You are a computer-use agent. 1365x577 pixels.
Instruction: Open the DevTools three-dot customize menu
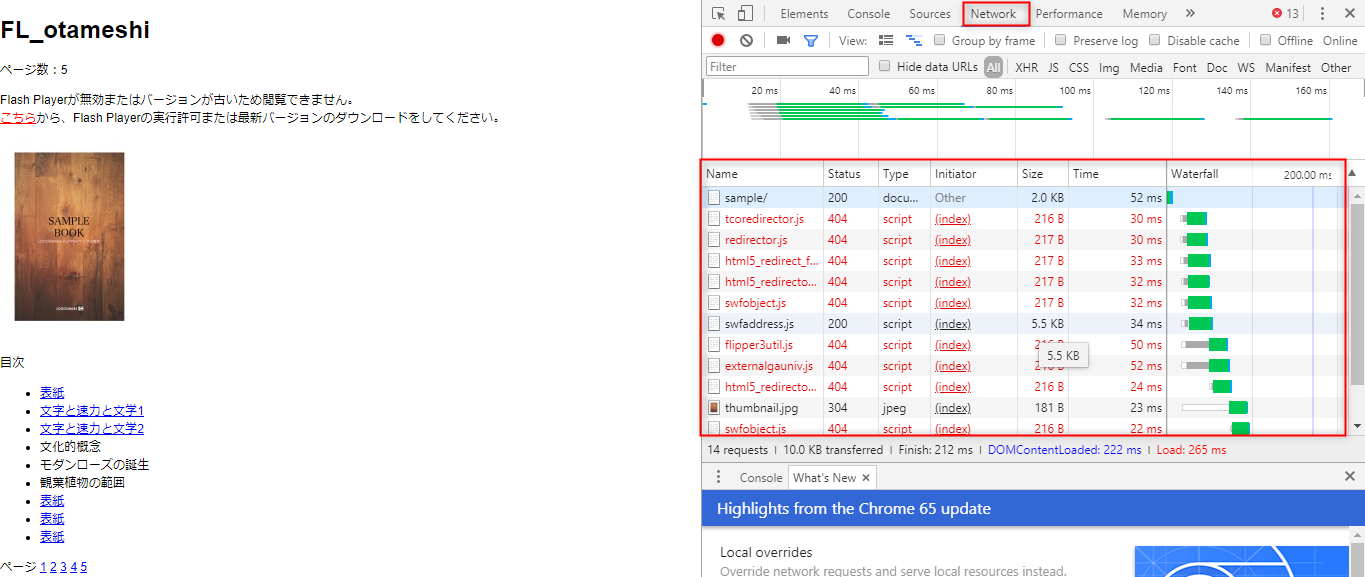pyautogui.click(x=1322, y=14)
